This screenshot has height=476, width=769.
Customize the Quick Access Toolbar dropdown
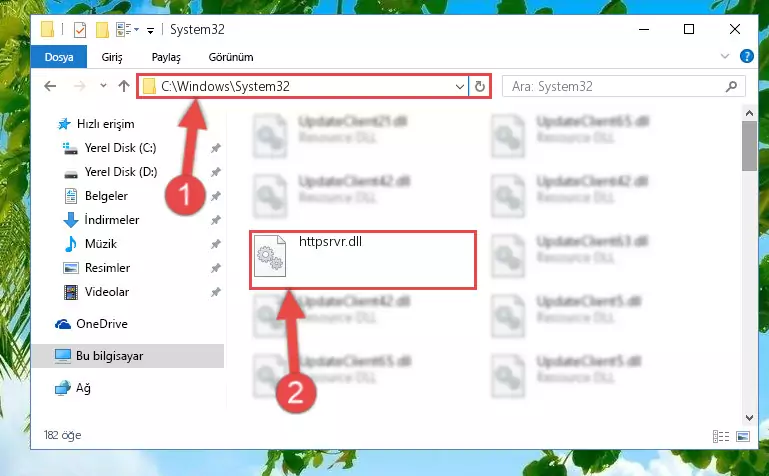tap(151, 31)
